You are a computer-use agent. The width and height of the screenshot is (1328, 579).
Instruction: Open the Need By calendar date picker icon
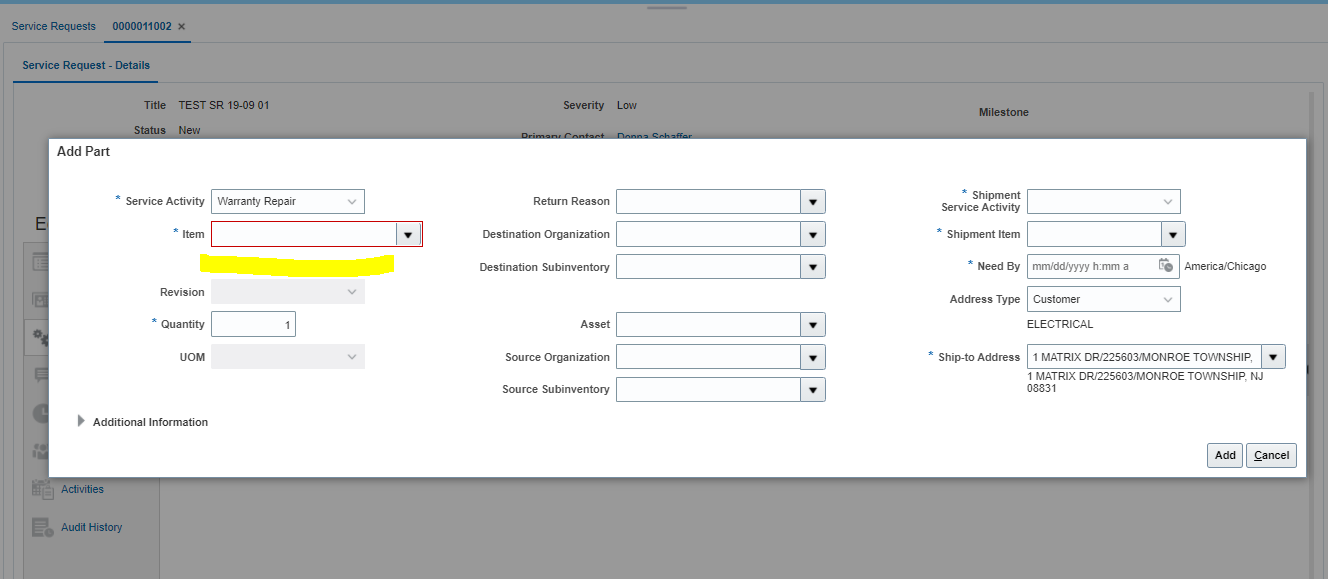click(x=1165, y=266)
